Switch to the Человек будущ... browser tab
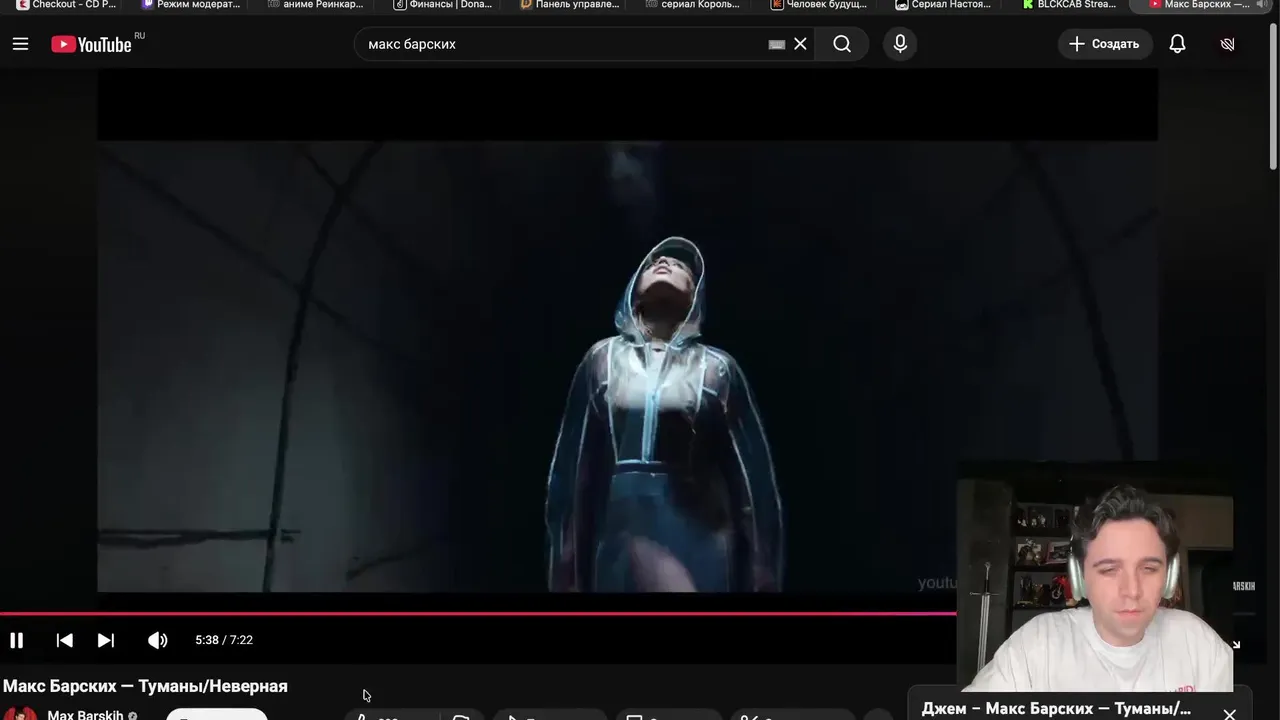 tap(819, 5)
